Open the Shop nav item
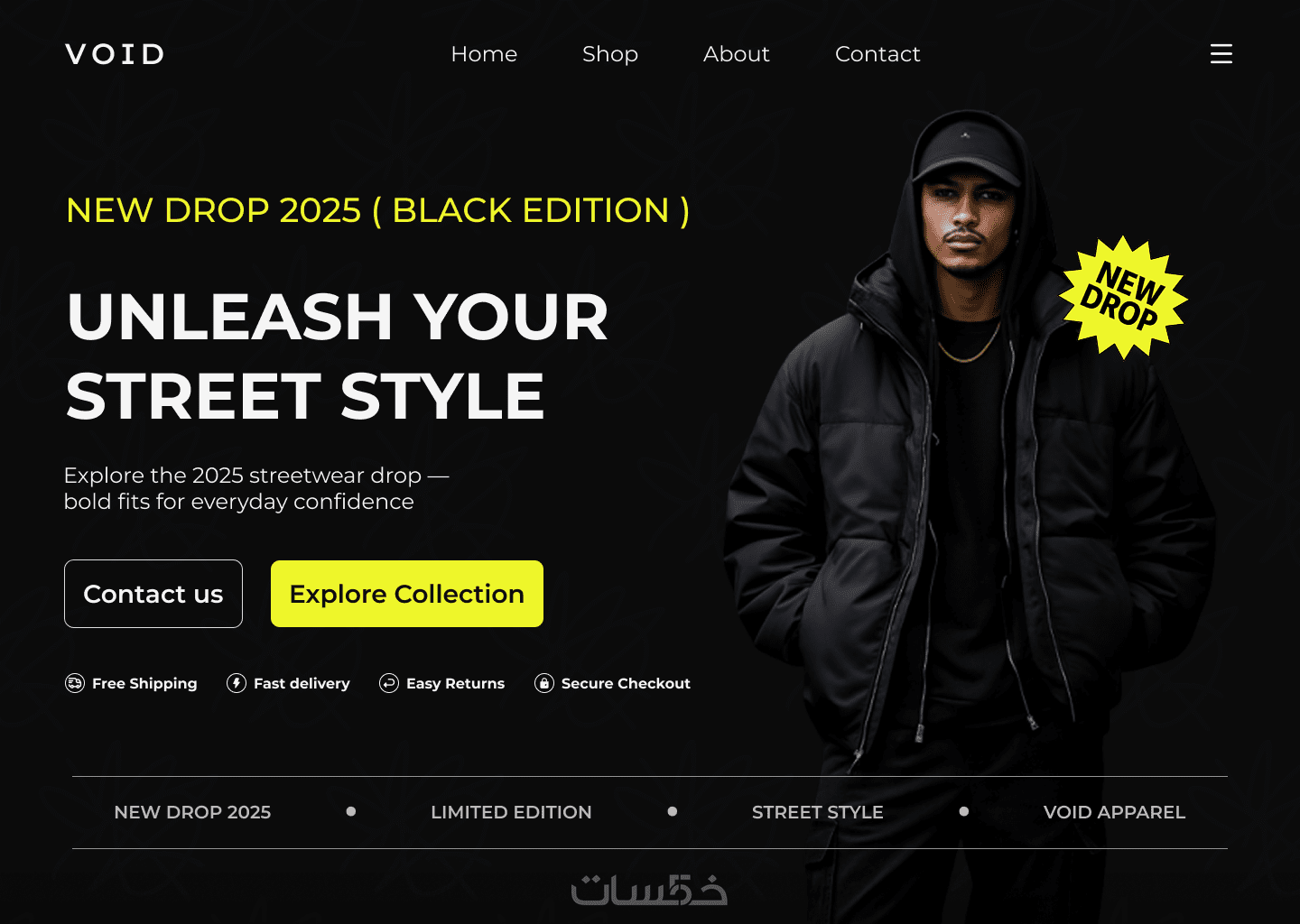The image size is (1300, 924). coord(610,54)
